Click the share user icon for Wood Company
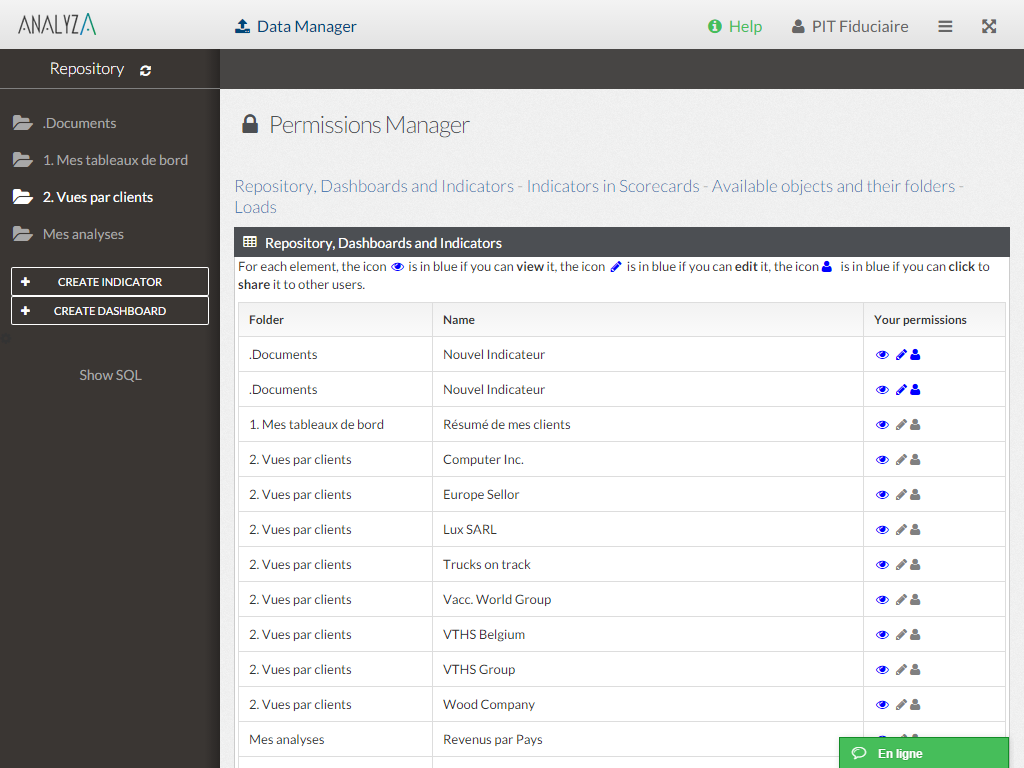Screen dimensions: 1024x768 click(916, 705)
